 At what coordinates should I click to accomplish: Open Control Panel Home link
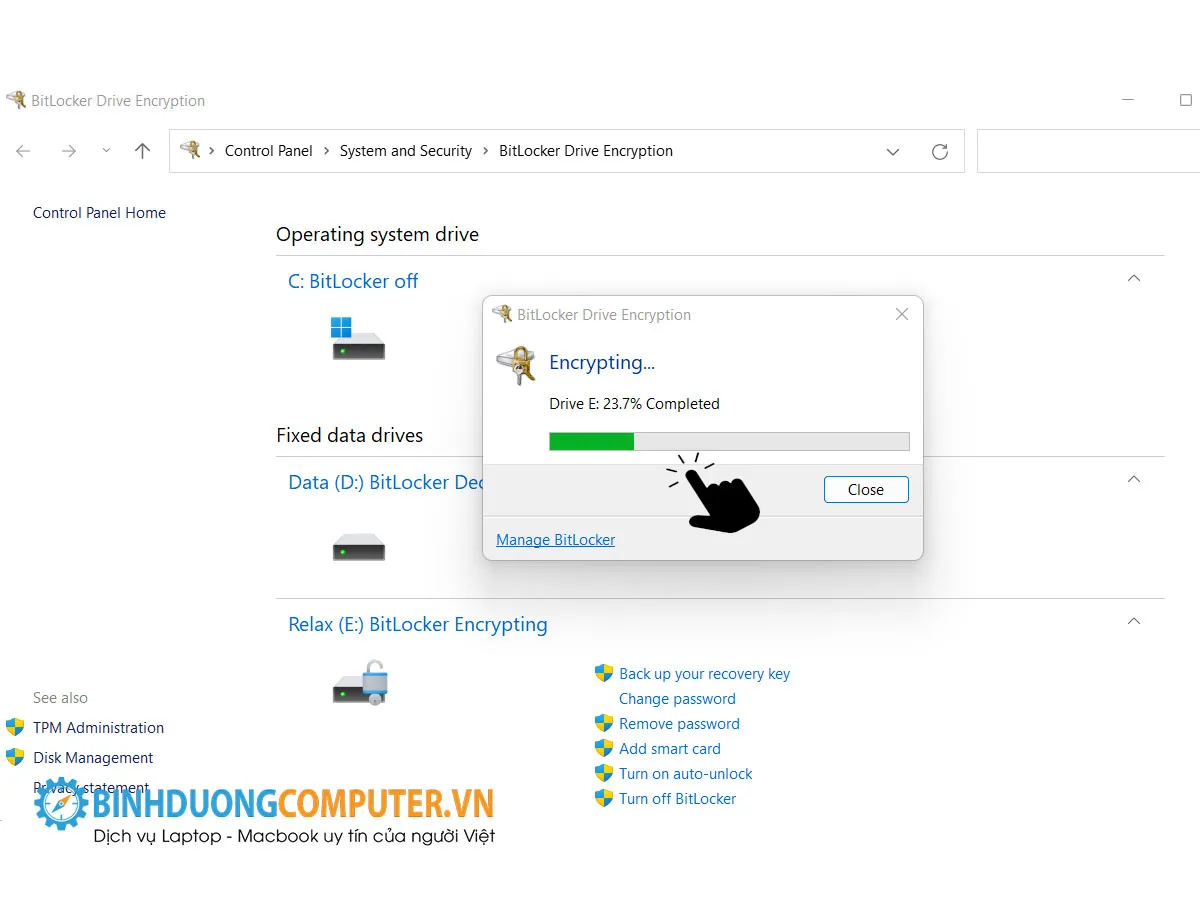(99, 213)
